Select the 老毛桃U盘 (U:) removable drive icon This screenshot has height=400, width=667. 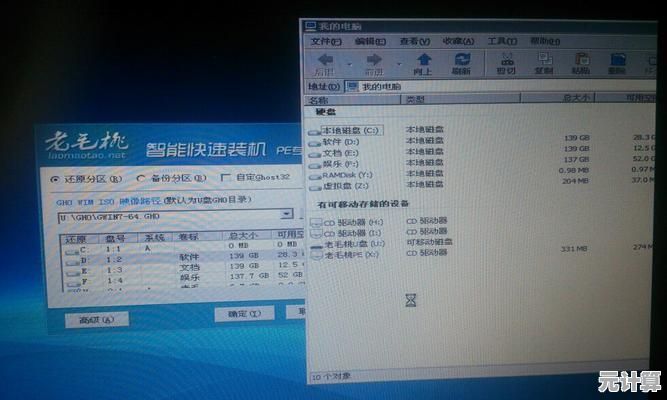tap(317, 245)
